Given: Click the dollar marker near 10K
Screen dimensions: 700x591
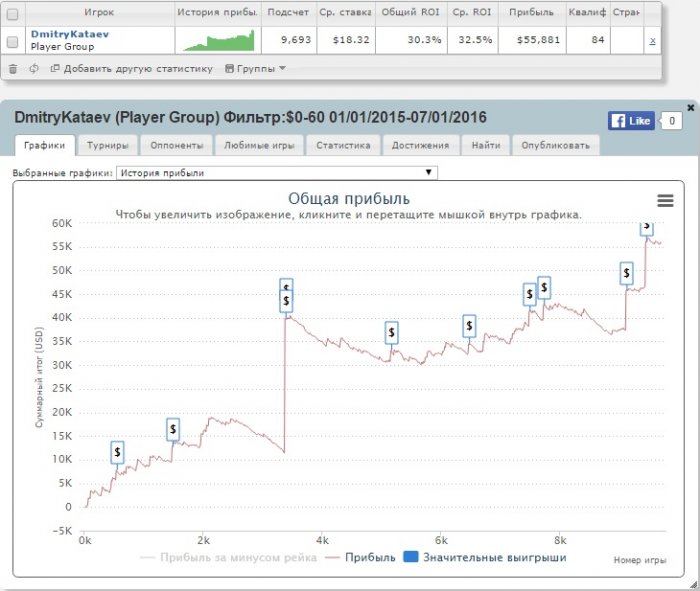Looking at the screenshot, I should [117, 452].
